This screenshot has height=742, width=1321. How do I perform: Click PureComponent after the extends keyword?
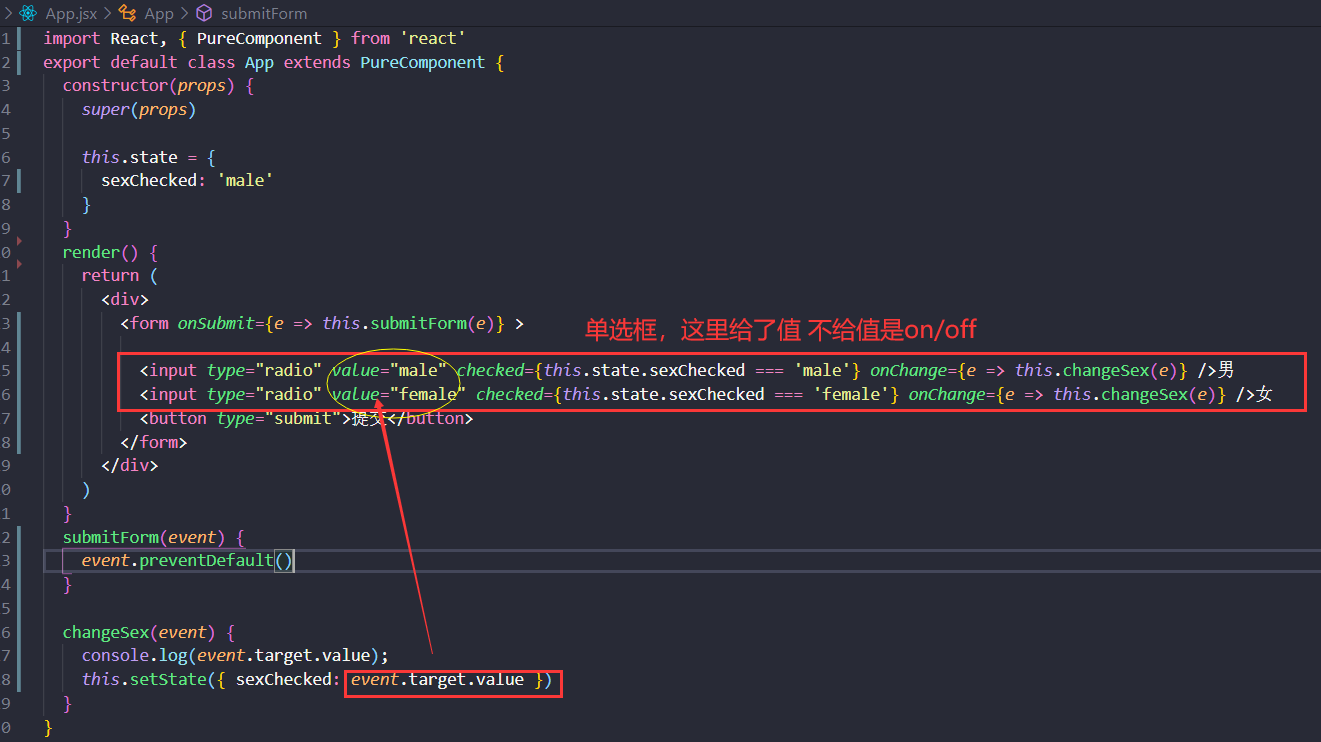[x=422, y=62]
